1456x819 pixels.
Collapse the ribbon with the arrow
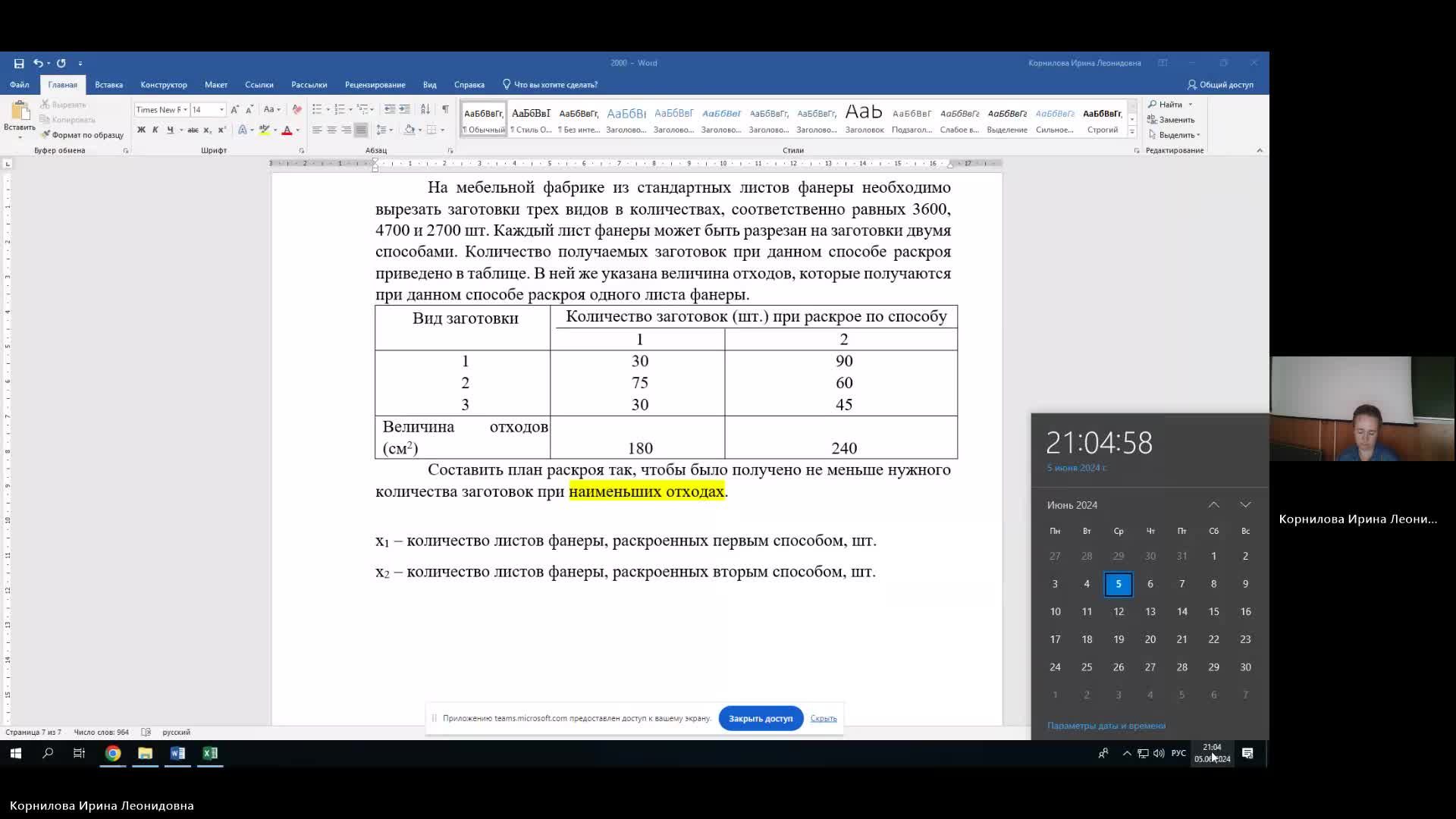coord(1260,150)
